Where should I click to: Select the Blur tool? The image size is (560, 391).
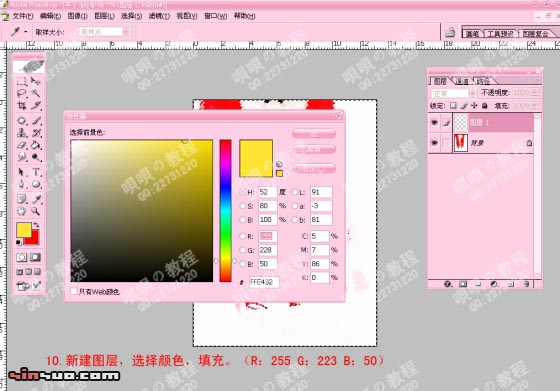(22, 157)
